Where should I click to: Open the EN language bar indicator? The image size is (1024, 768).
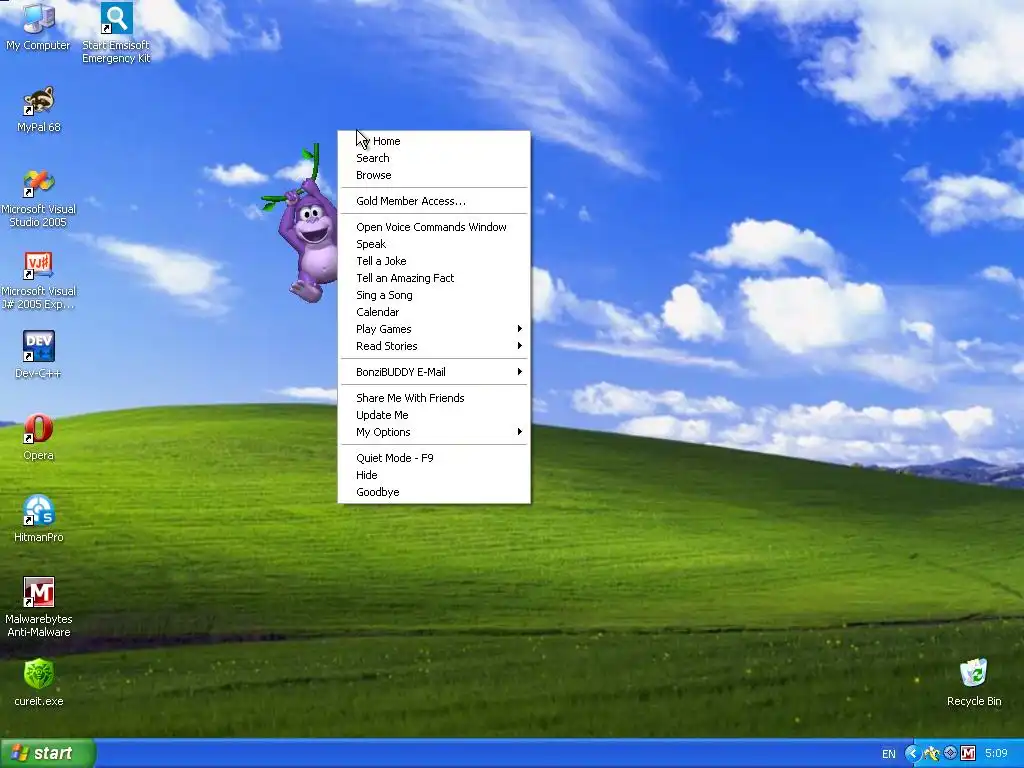(889, 754)
